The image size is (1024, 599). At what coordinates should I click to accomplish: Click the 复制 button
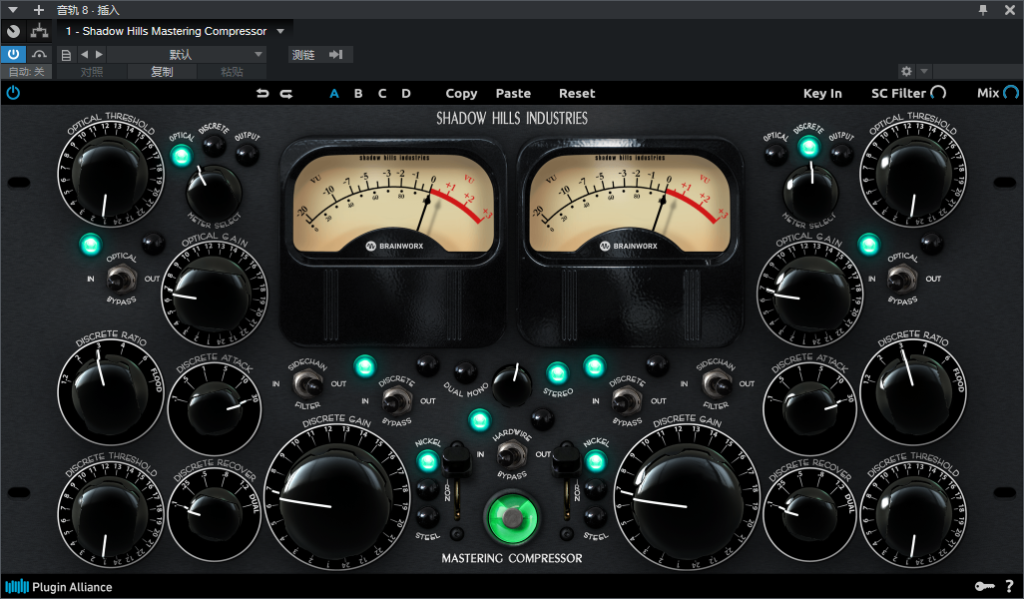point(162,71)
